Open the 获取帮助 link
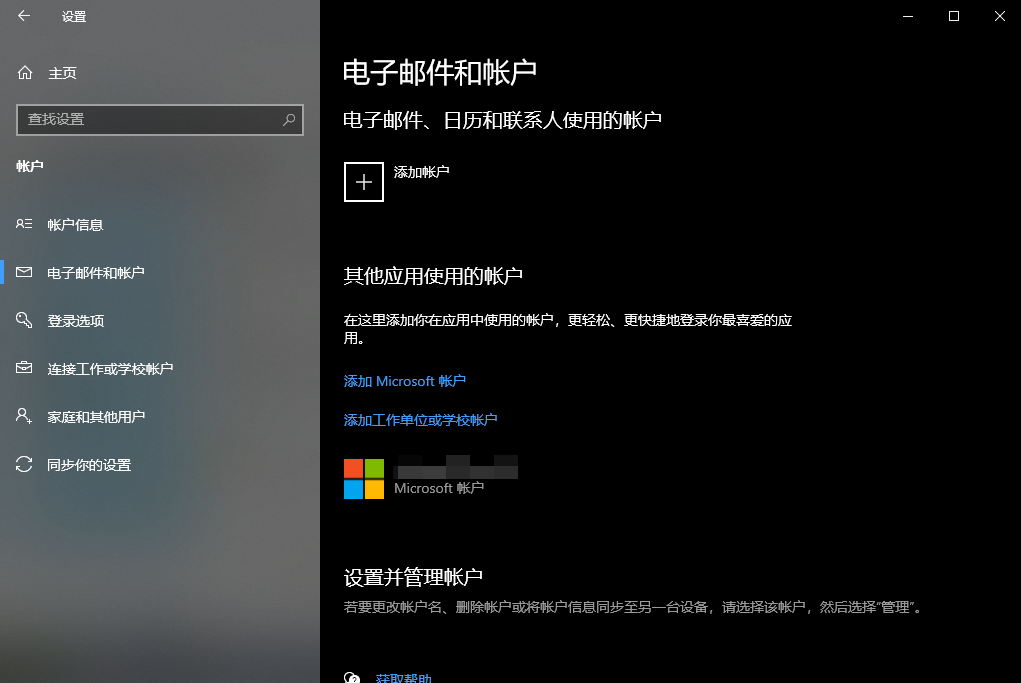 pos(404,677)
